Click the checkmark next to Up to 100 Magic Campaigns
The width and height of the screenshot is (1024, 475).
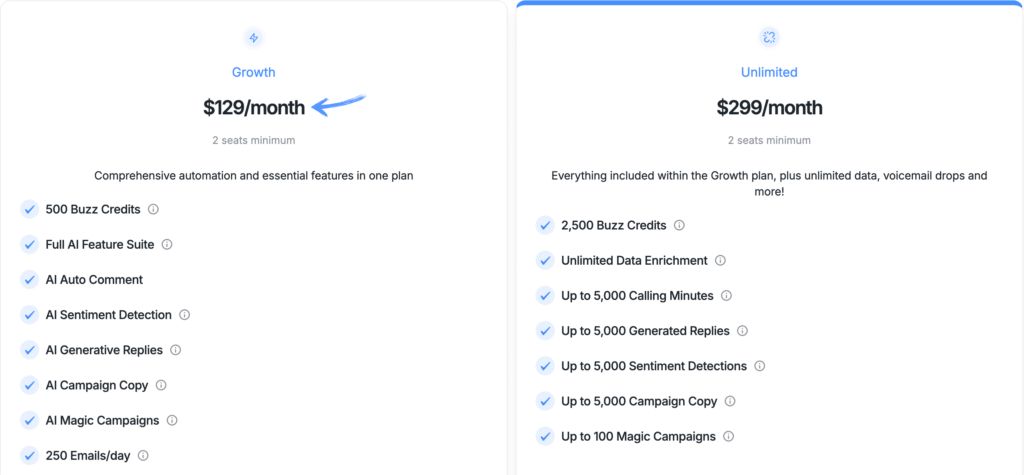pyautogui.click(x=545, y=436)
